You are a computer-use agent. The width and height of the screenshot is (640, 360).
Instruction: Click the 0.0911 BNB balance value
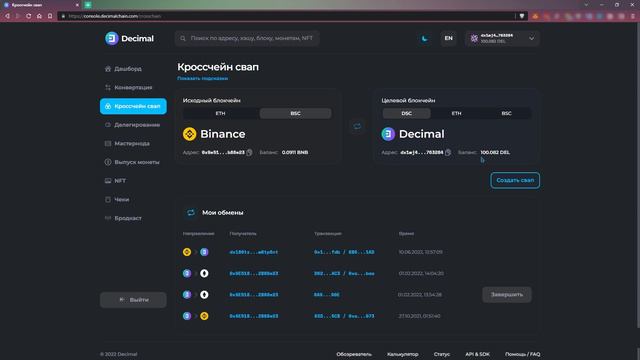click(295, 153)
